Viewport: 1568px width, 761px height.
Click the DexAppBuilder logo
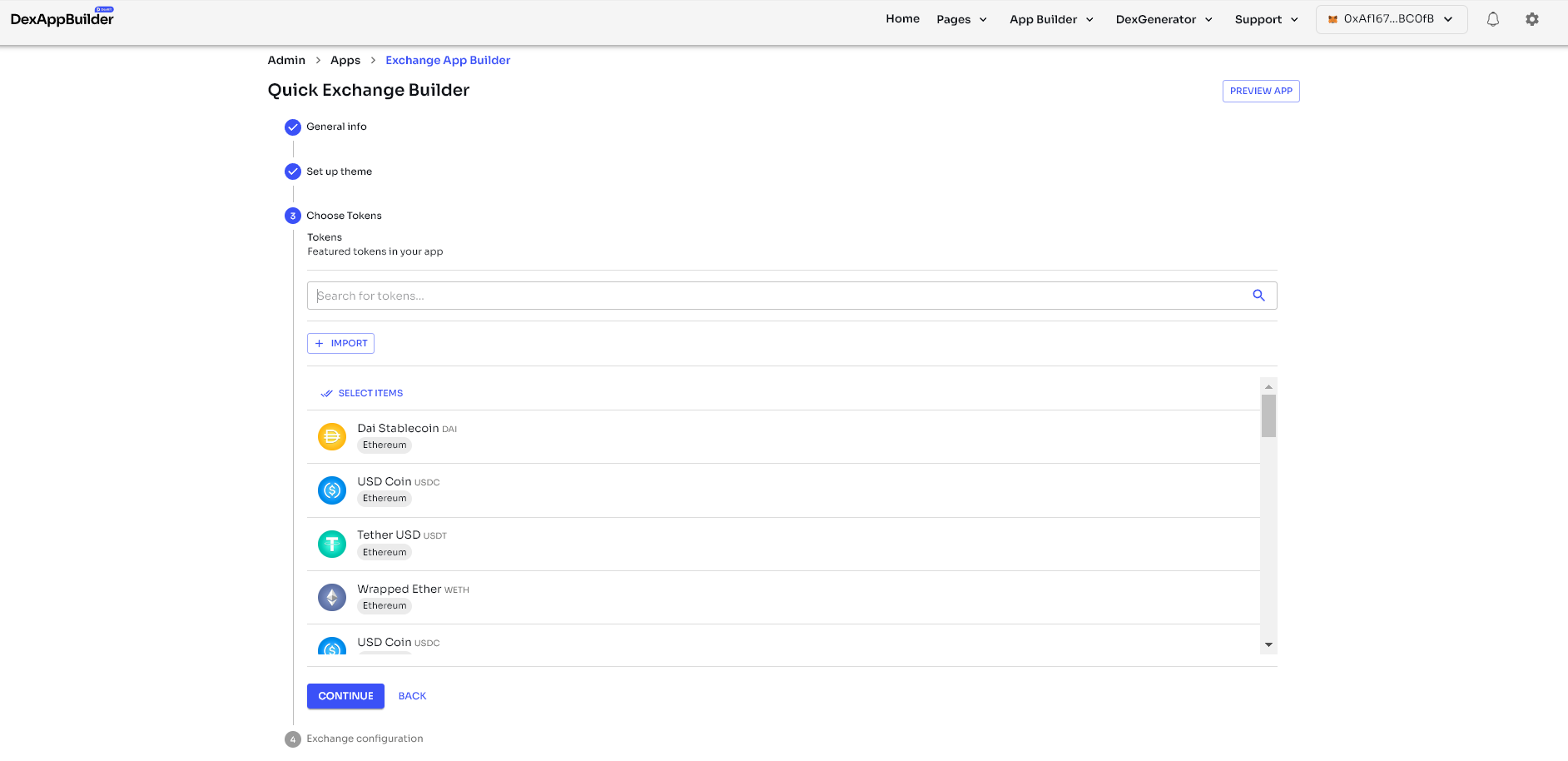(62, 18)
